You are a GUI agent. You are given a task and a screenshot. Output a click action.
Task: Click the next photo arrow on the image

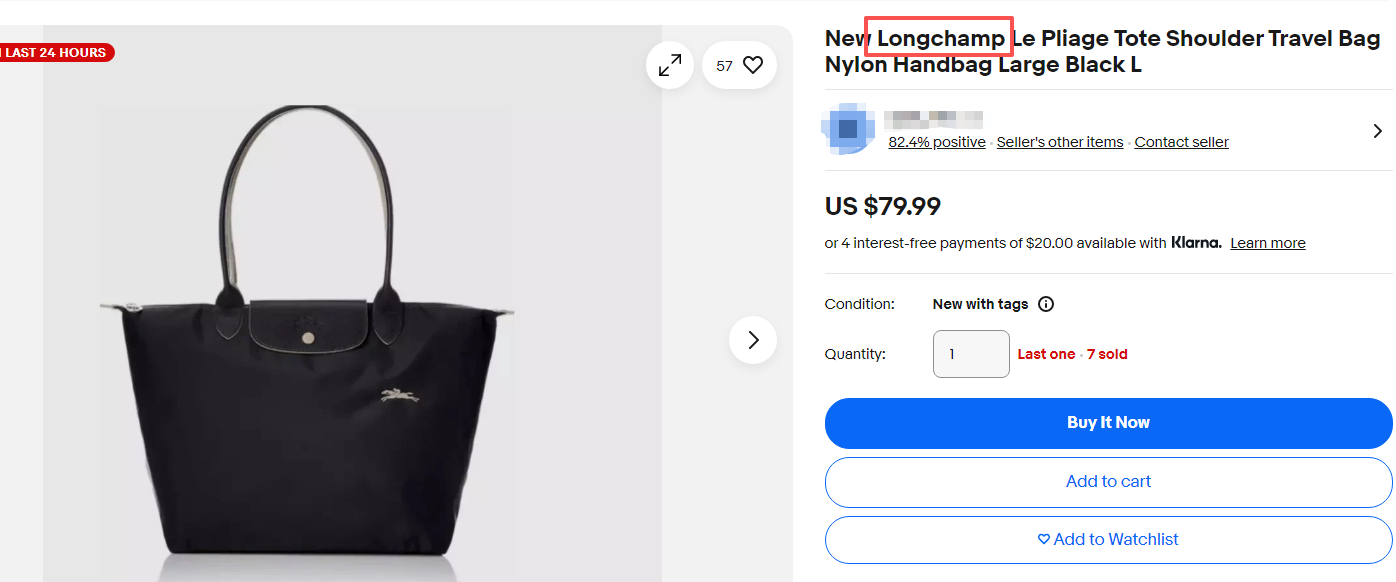tap(752, 340)
